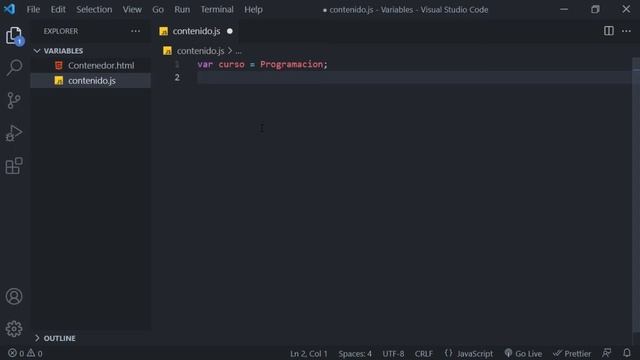640x360 pixels.
Task: Click the warnings count in status bar
Action: 35,353
